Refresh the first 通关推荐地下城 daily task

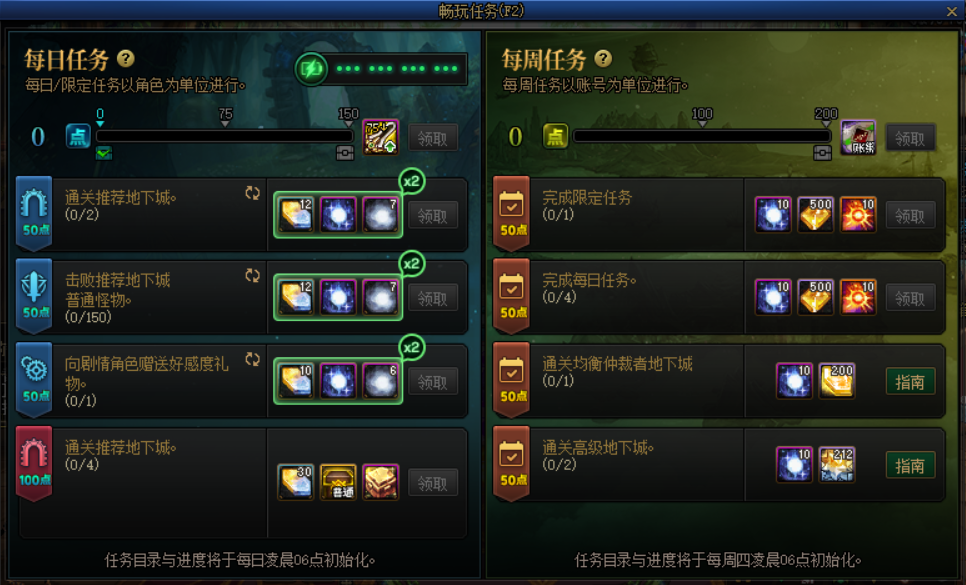pyautogui.click(x=252, y=193)
